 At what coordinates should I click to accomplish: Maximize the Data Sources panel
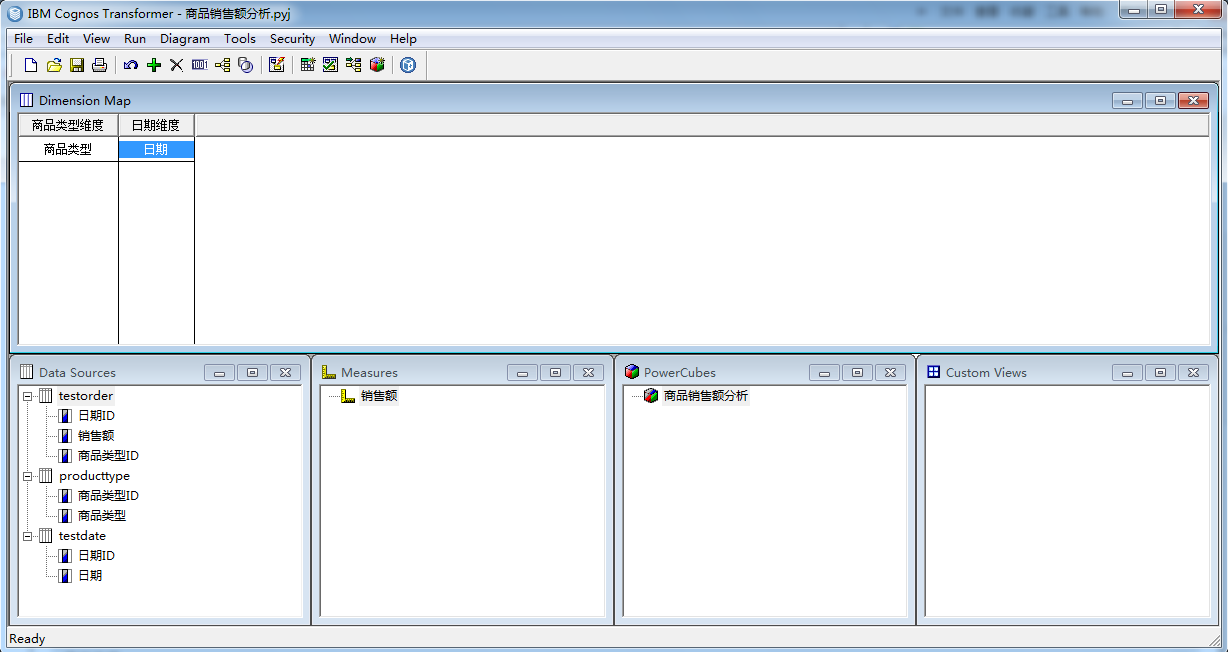pos(252,373)
